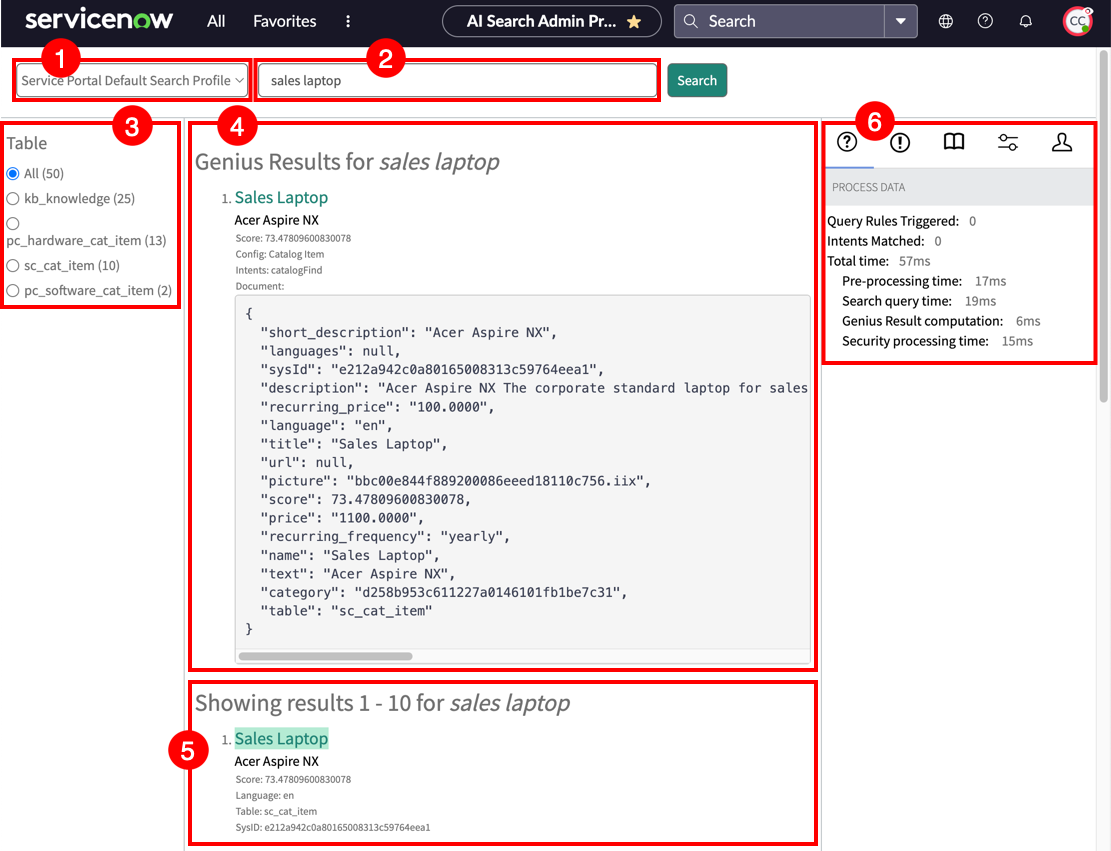Viewport: 1111px width, 851px height.
Task: Open the highlighted Sales Laptop search result link
Action: point(281,738)
